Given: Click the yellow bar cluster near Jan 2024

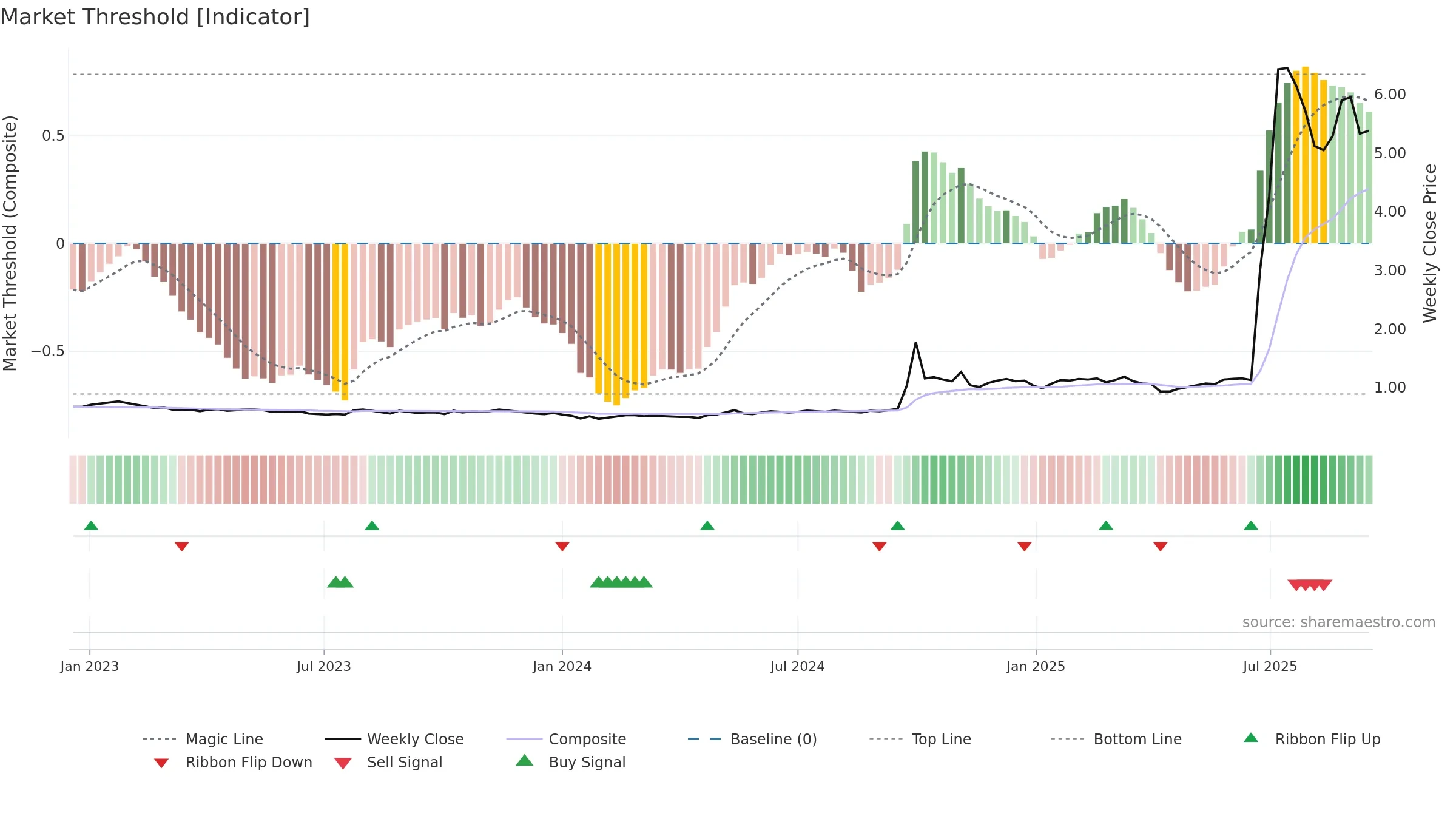Looking at the screenshot, I should (621, 323).
